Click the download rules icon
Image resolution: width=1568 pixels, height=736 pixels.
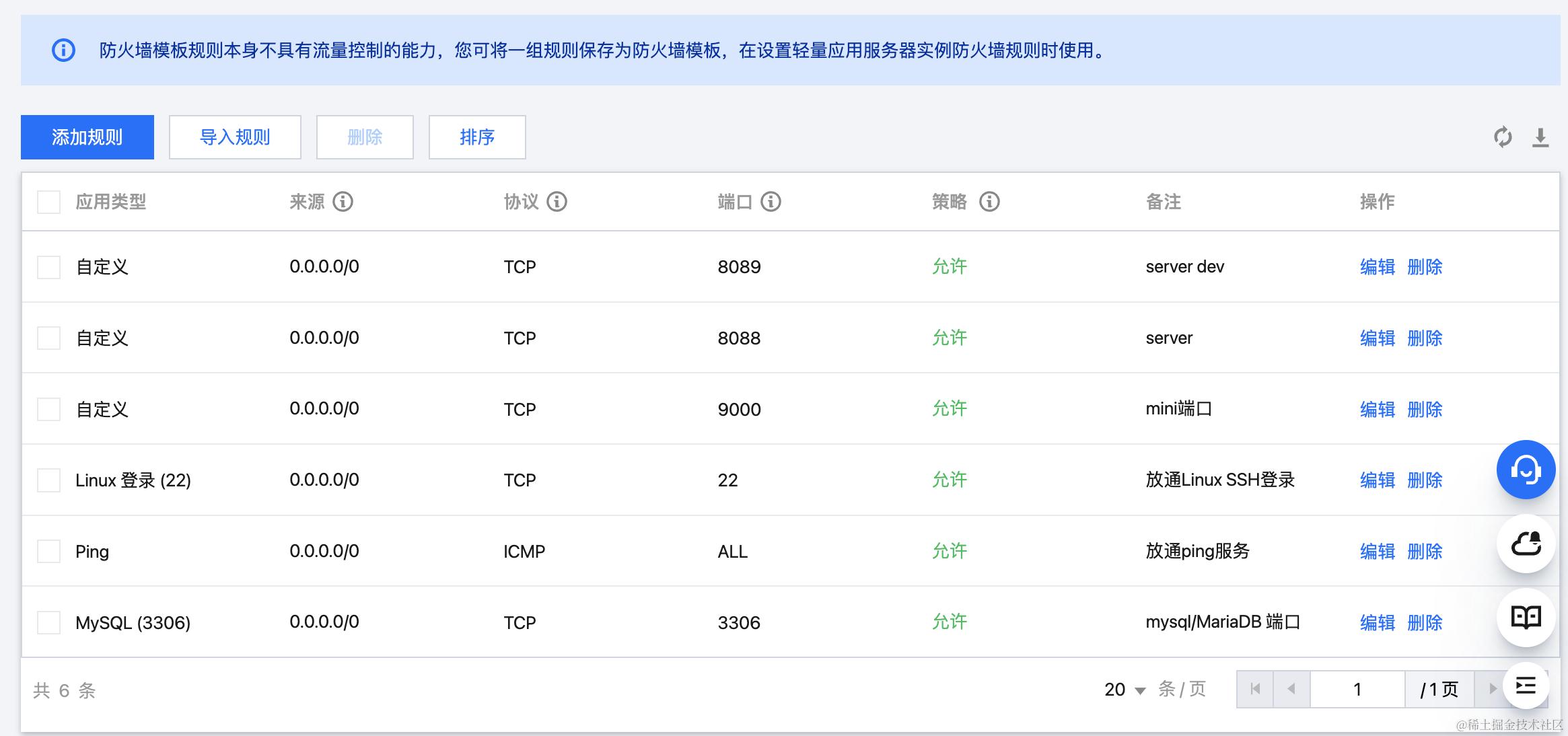[1540, 137]
